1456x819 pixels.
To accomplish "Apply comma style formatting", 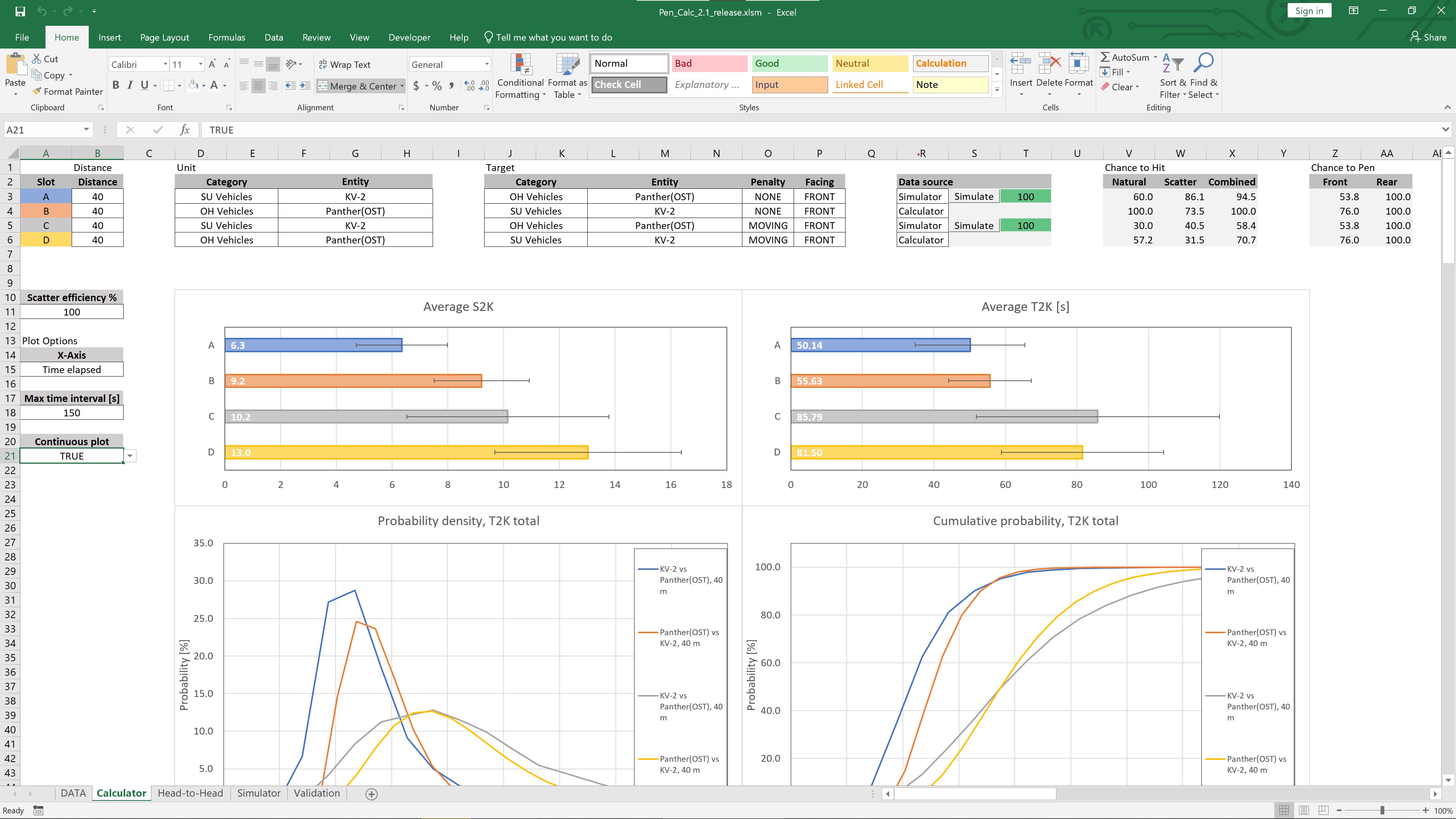I will pos(451,86).
